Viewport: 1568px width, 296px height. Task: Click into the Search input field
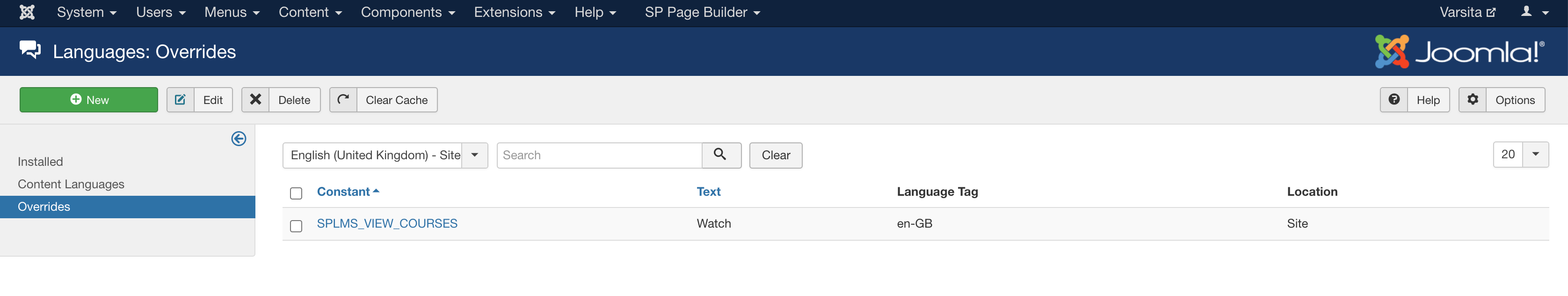[x=599, y=155]
